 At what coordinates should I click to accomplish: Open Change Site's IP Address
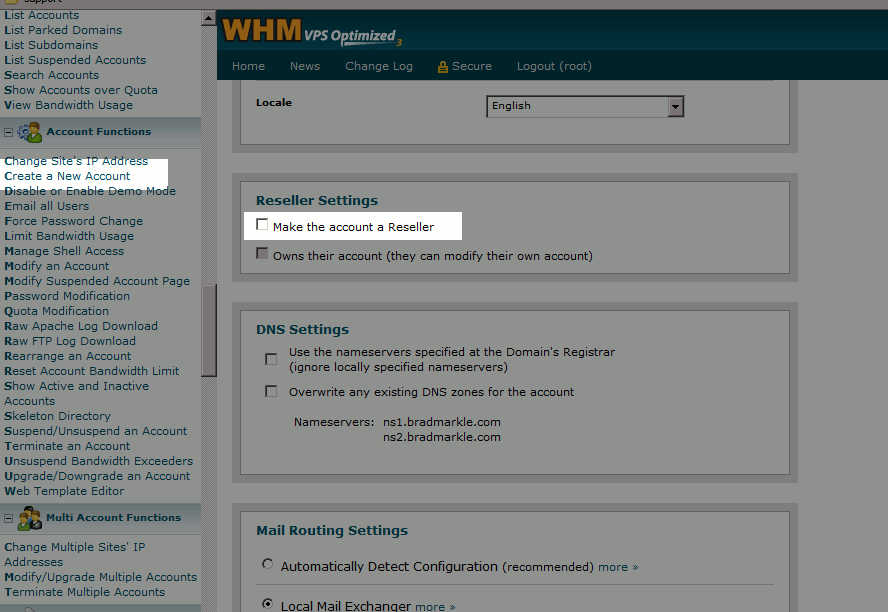tap(76, 161)
